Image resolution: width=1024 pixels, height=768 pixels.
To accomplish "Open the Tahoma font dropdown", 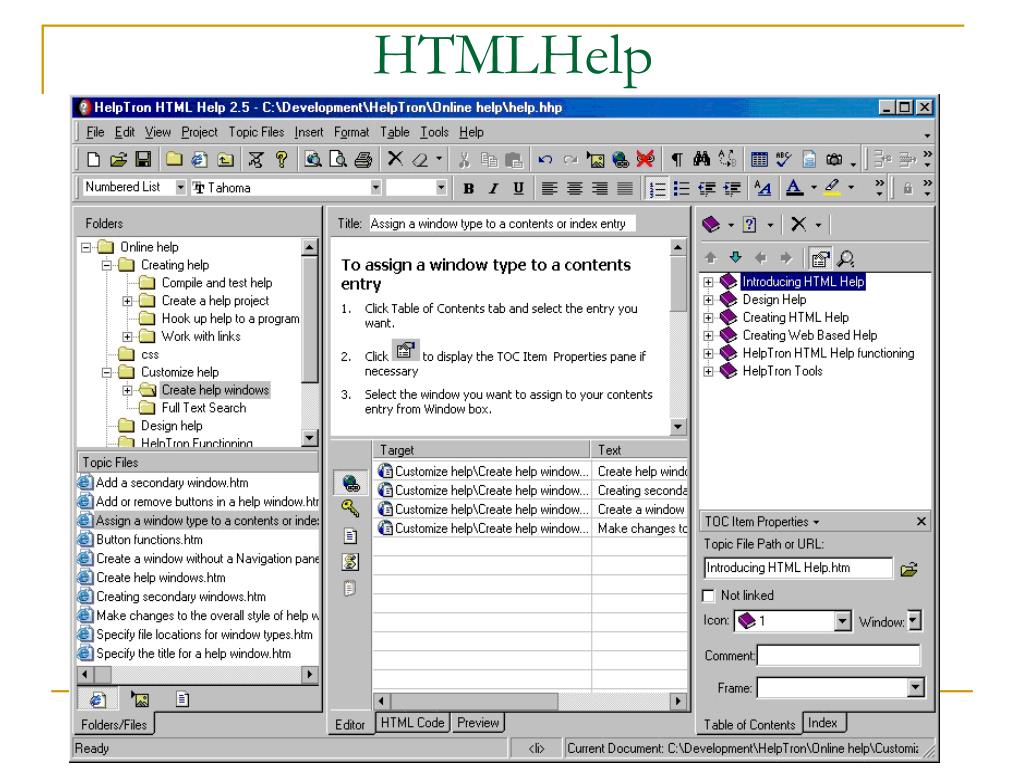I will tap(376, 187).
